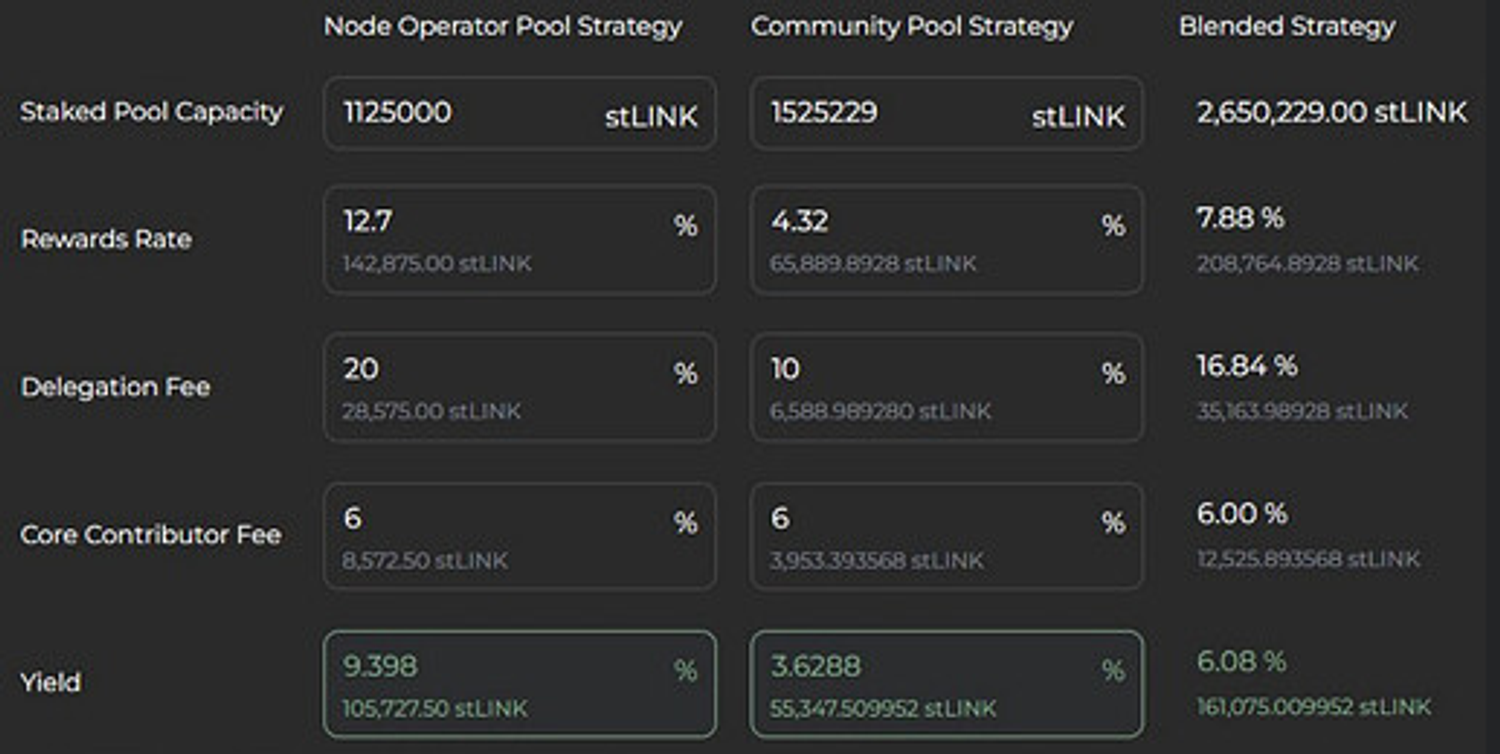Click the Node Operator staked capacity field showing 1125000
The width and height of the screenshot is (1500, 754).
click(x=519, y=113)
